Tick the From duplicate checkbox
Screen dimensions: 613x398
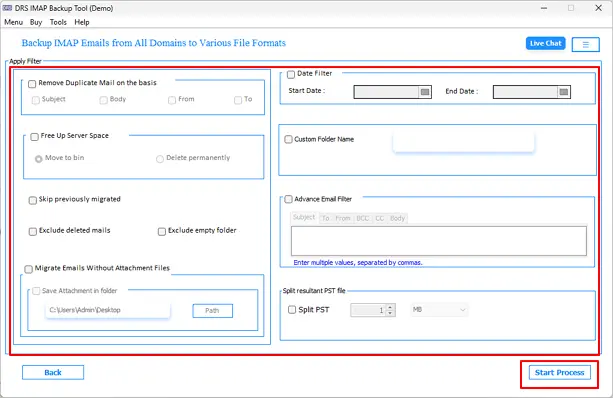click(172, 100)
